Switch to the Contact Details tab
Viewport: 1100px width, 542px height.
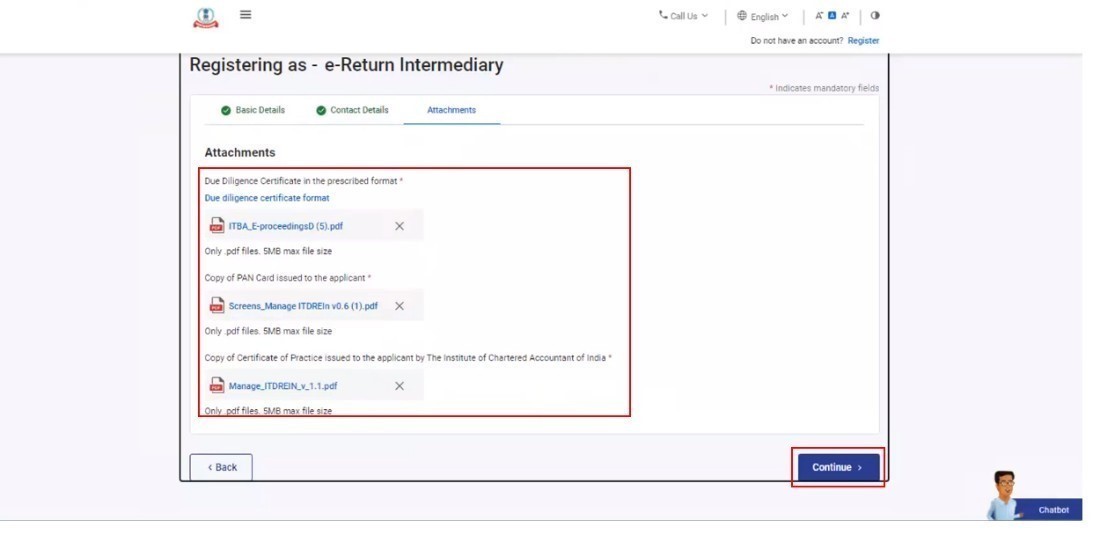[352, 110]
